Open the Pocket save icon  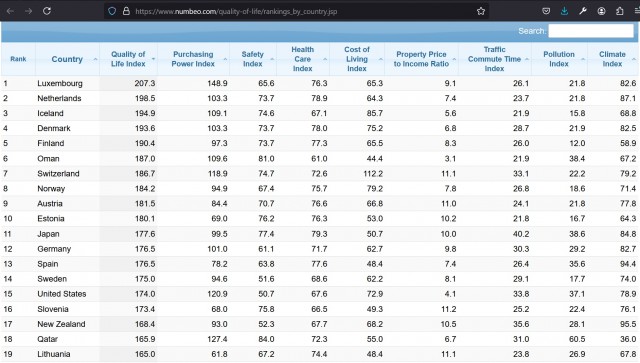tap(546, 11)
